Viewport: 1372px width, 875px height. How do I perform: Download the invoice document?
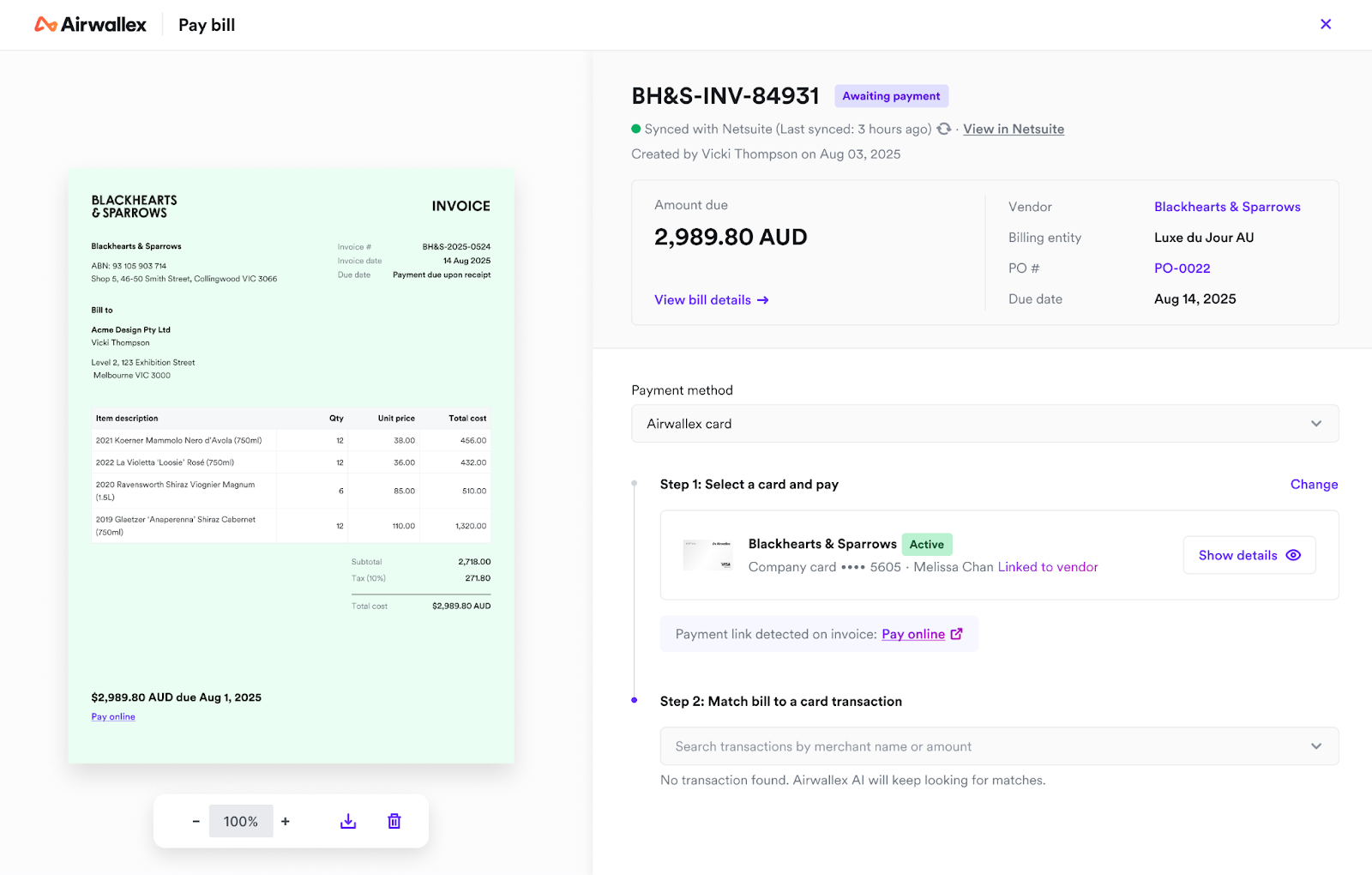348,821
